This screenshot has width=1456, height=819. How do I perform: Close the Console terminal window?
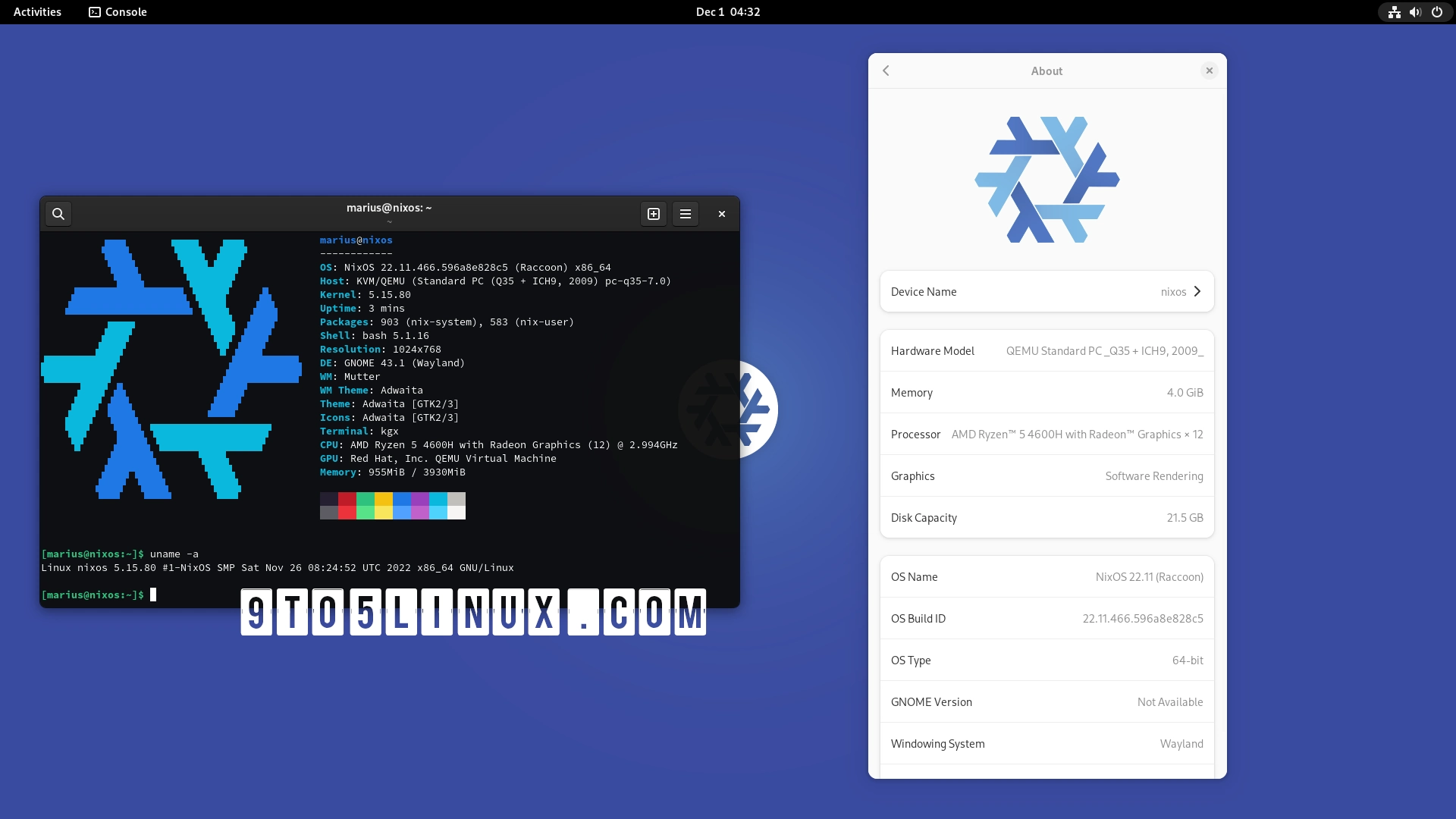click(x=722, y=214)
